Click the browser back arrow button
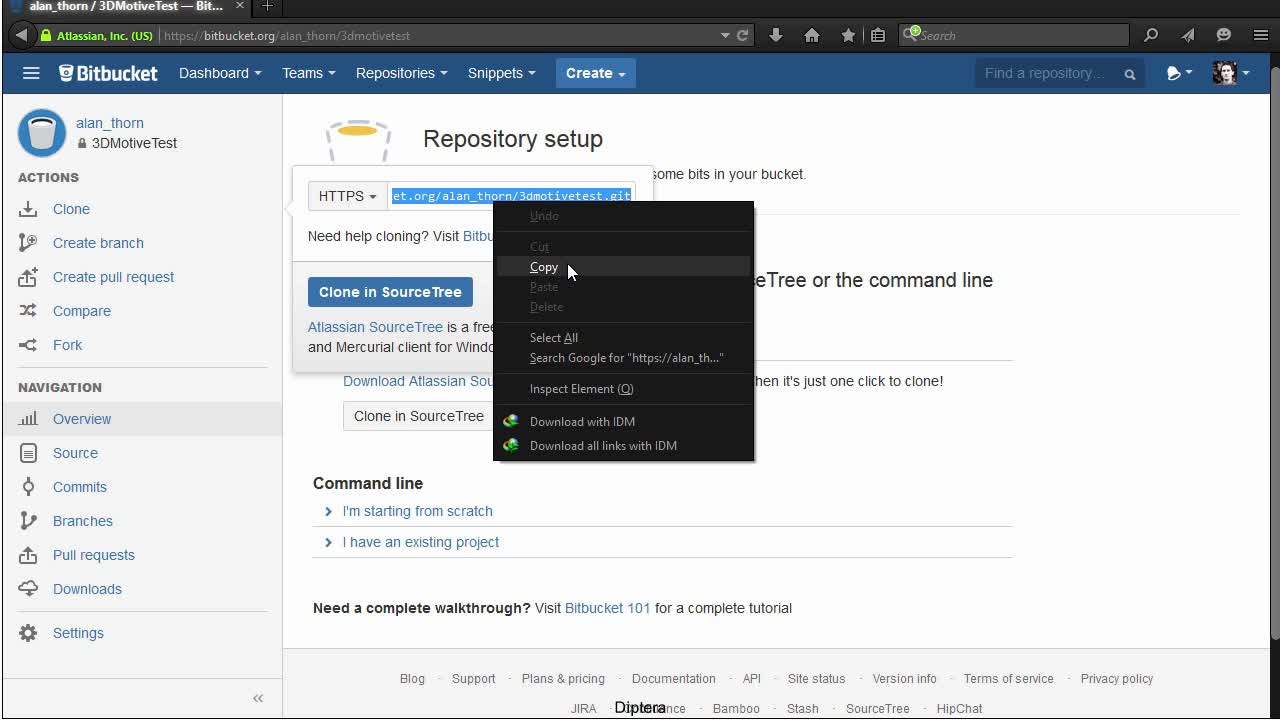This screenshot has width=1280, height=720. (x=20, y=35)
